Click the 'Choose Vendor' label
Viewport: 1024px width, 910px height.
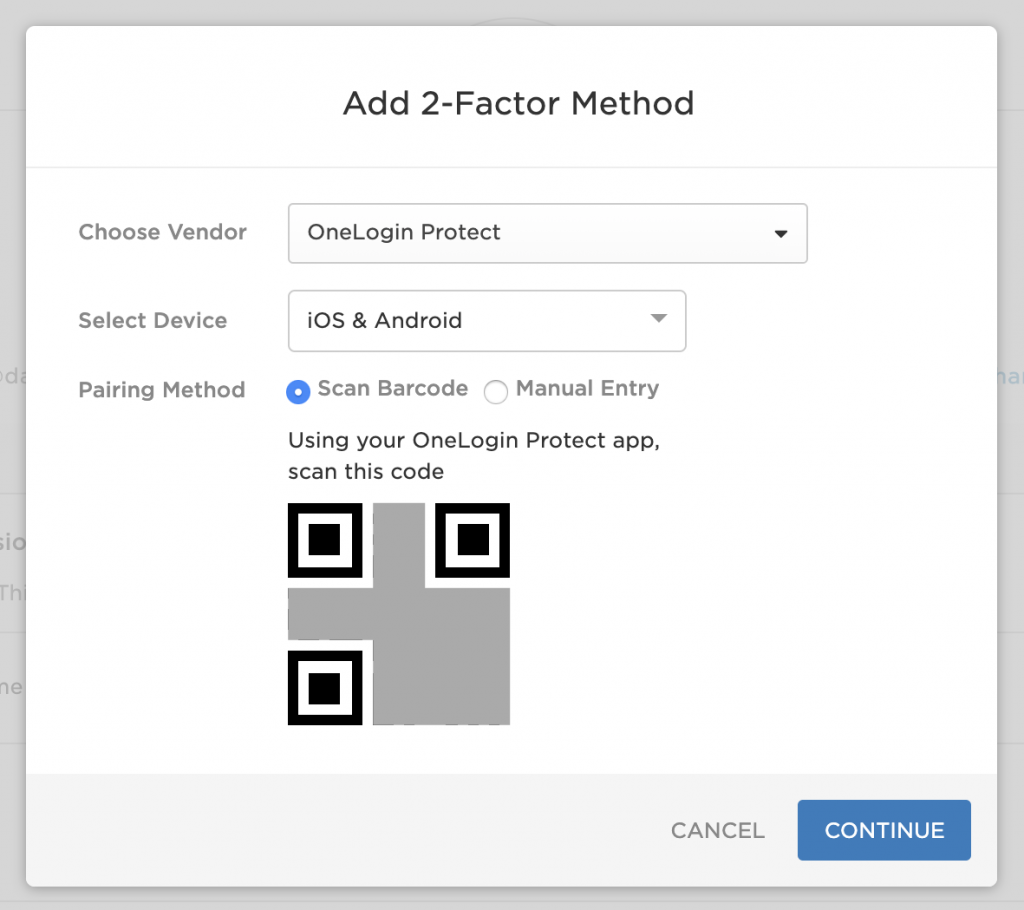(163, 232)
